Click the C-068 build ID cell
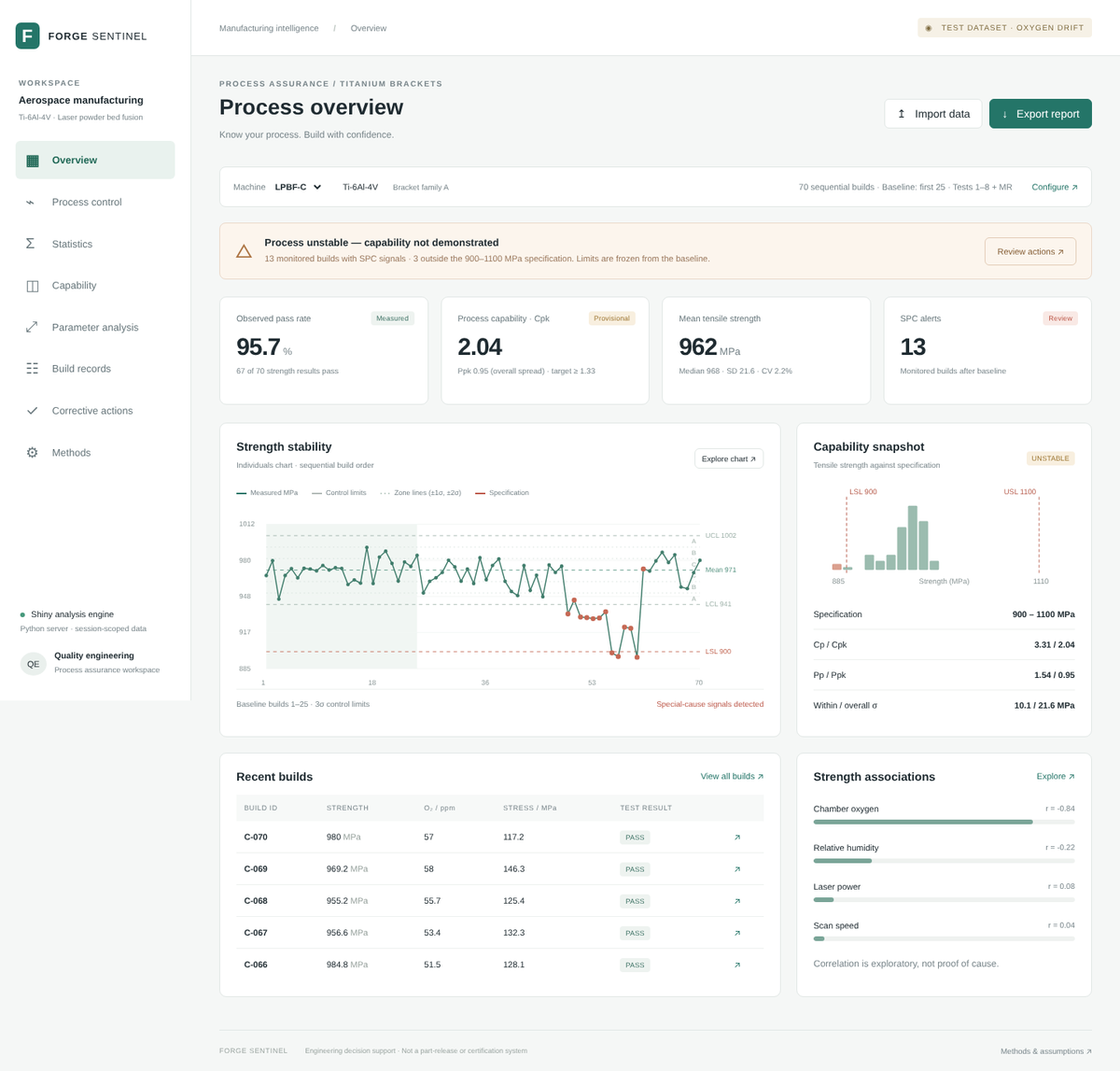Viewport: 1120px width, 1071px height. [256, 901]
